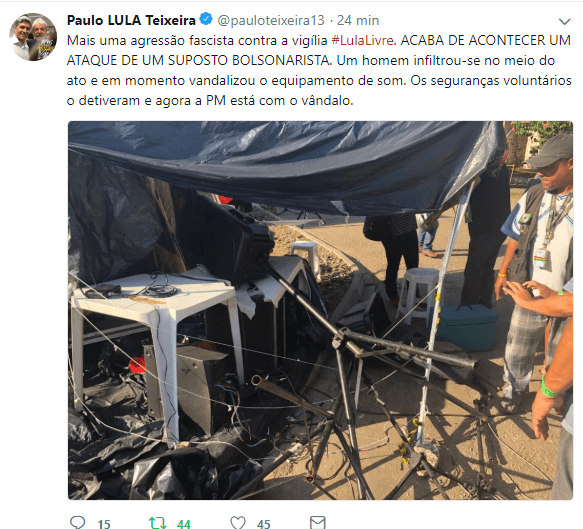Visit the @pauloteixeira13 handle
Image resolution: width=583 pixels, height=529 pixels.
271,20
